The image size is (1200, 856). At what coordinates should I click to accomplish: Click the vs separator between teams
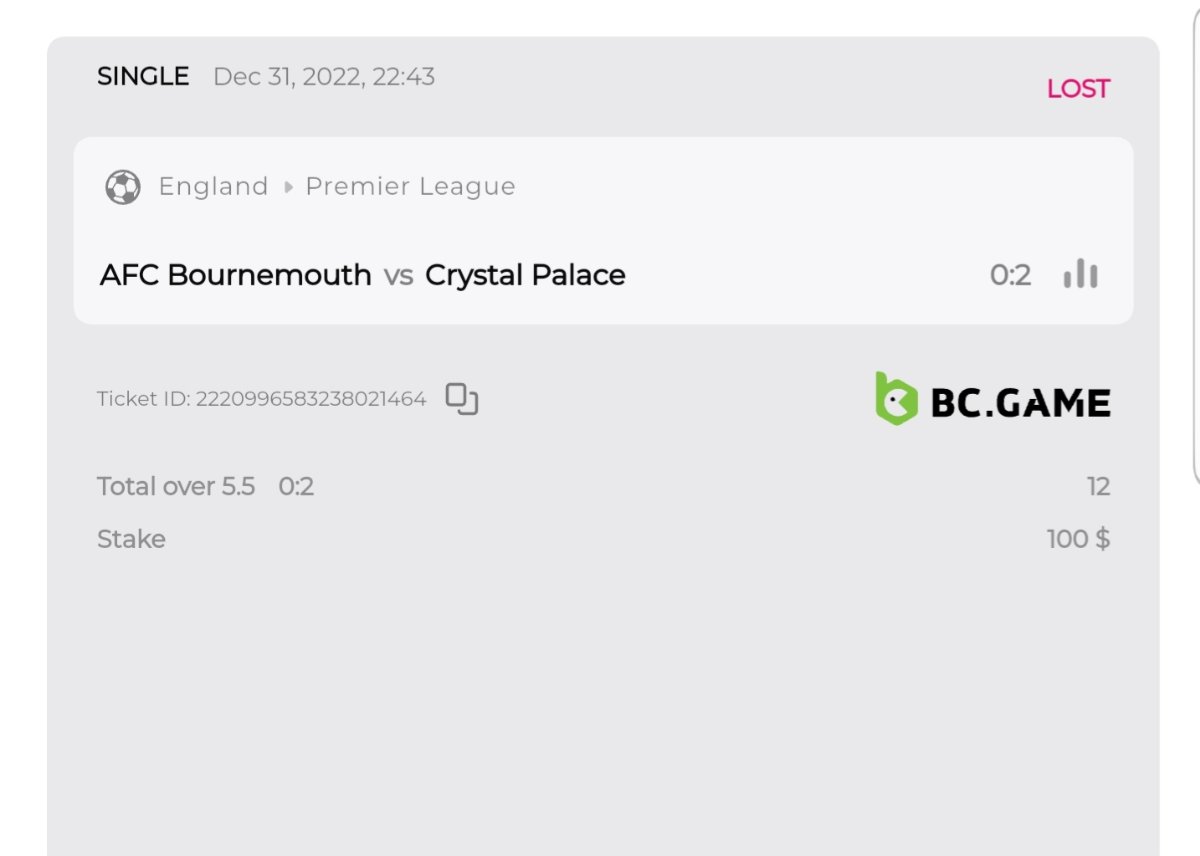(x=398, y=276)
